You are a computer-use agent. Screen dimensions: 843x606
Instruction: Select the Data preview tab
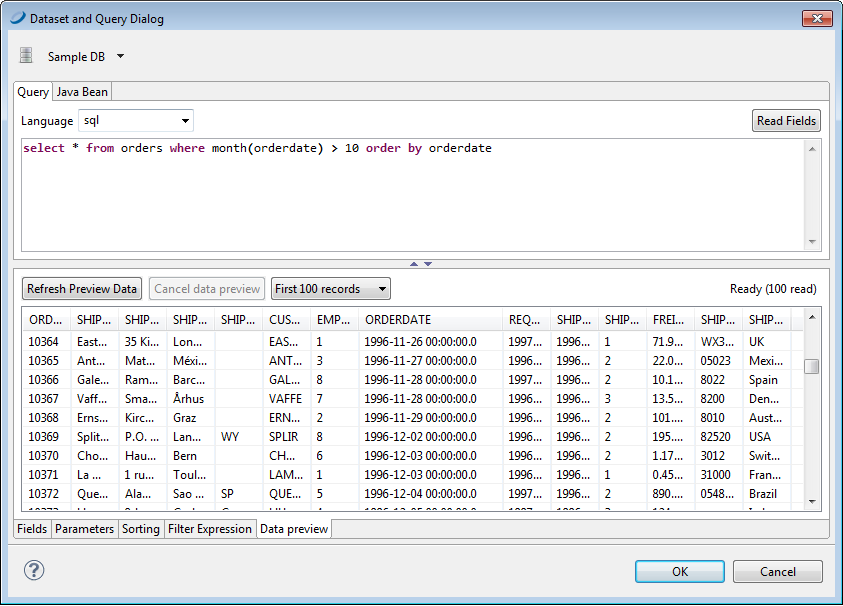[294, 529]
